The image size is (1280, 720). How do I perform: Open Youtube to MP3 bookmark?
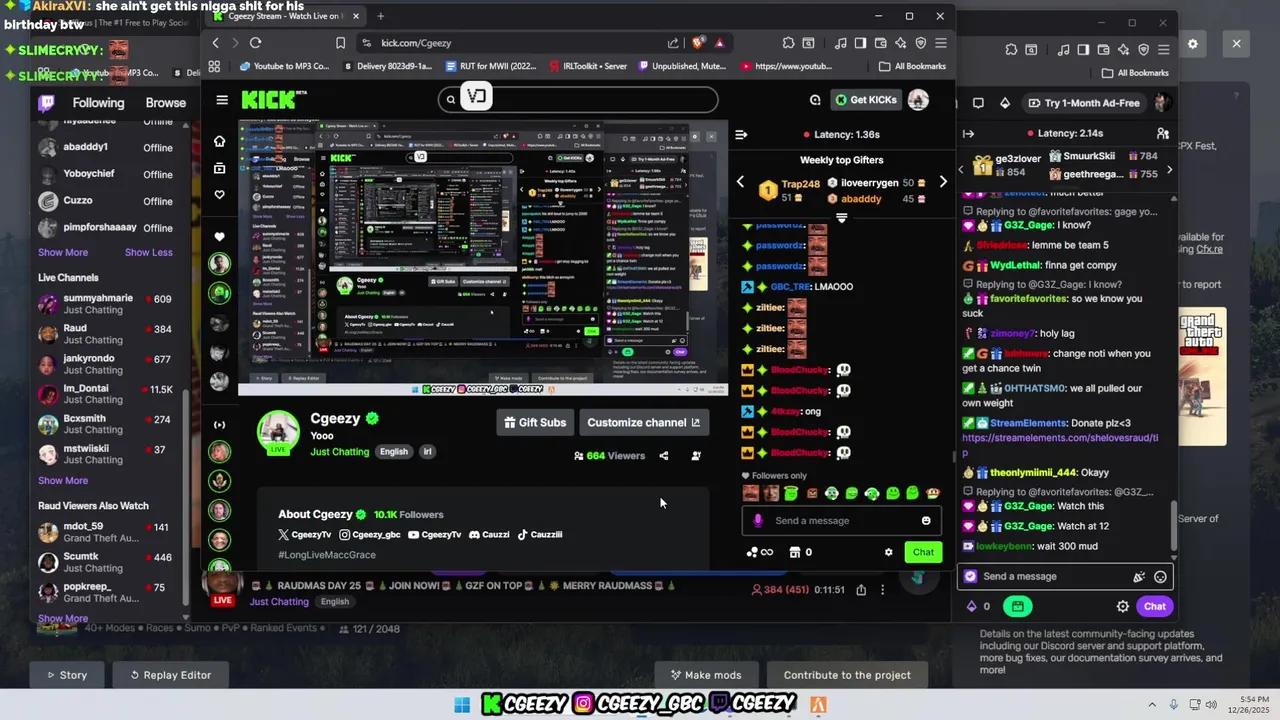pyautogui.click(x=285, y=66)
